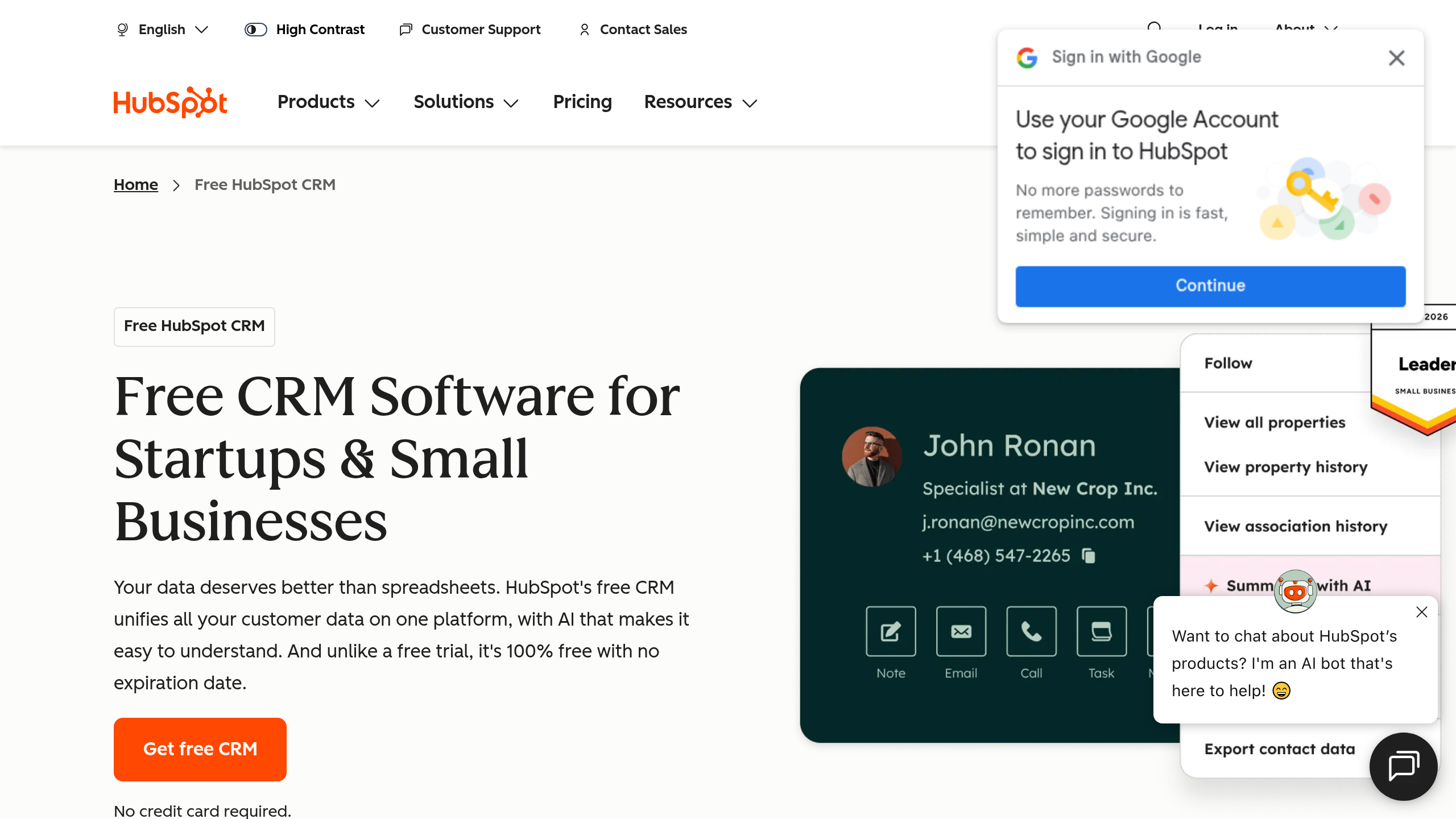This screenshot has height=819, width=1456.
Task: Click the Solutions chevron arrow
Action: point(511,104)
